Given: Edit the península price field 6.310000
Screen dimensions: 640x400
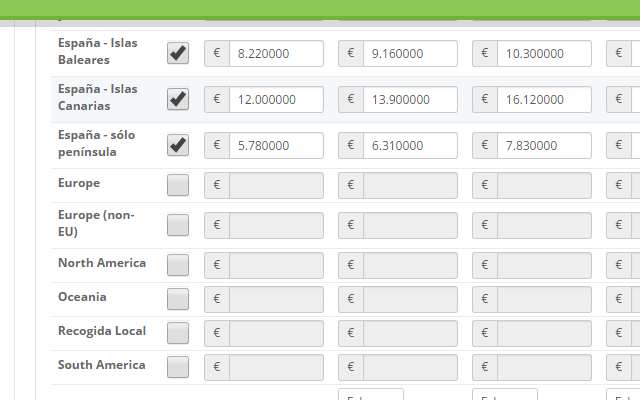Looking at the screenshot, I should point(410,146).
